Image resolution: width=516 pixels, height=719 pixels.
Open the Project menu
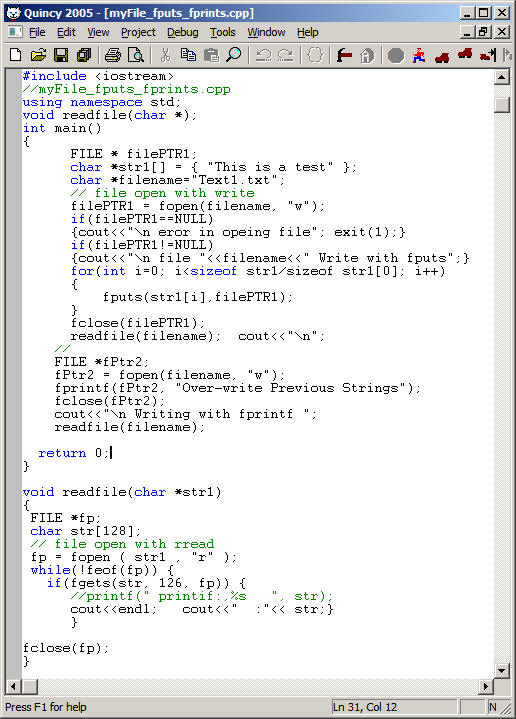coord(139,33)
